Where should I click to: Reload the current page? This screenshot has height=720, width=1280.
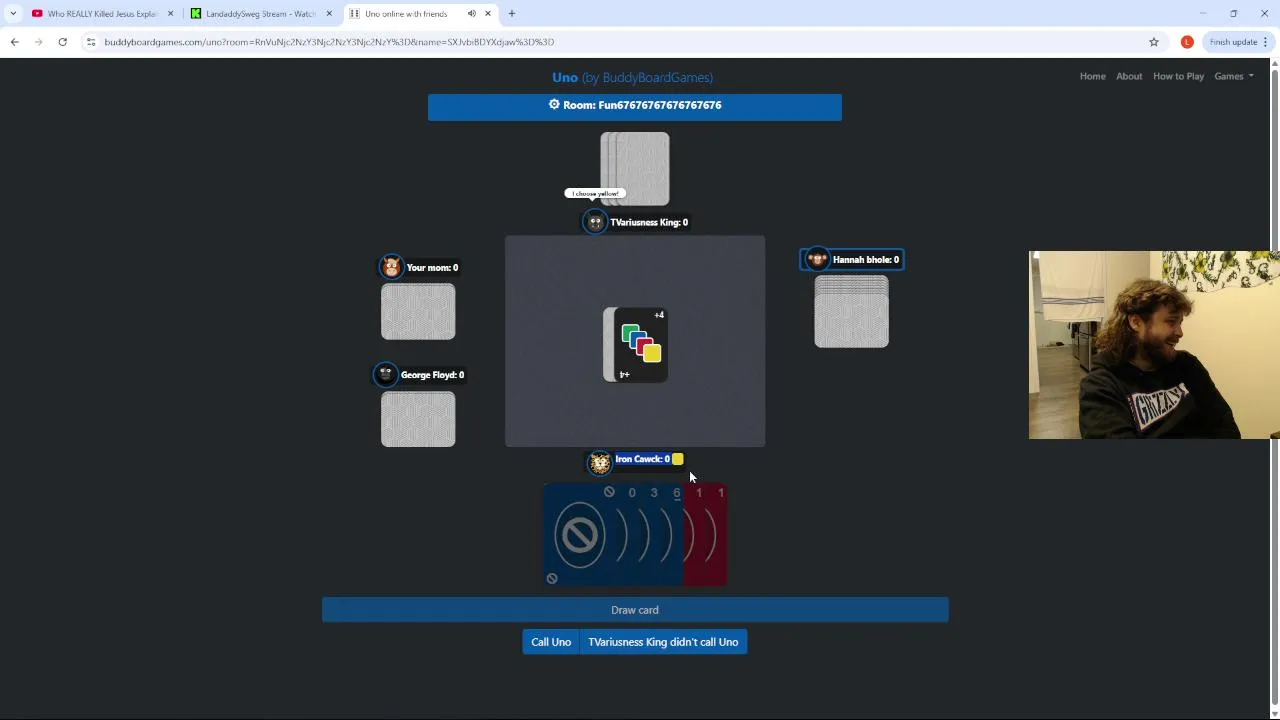(62, 42)
